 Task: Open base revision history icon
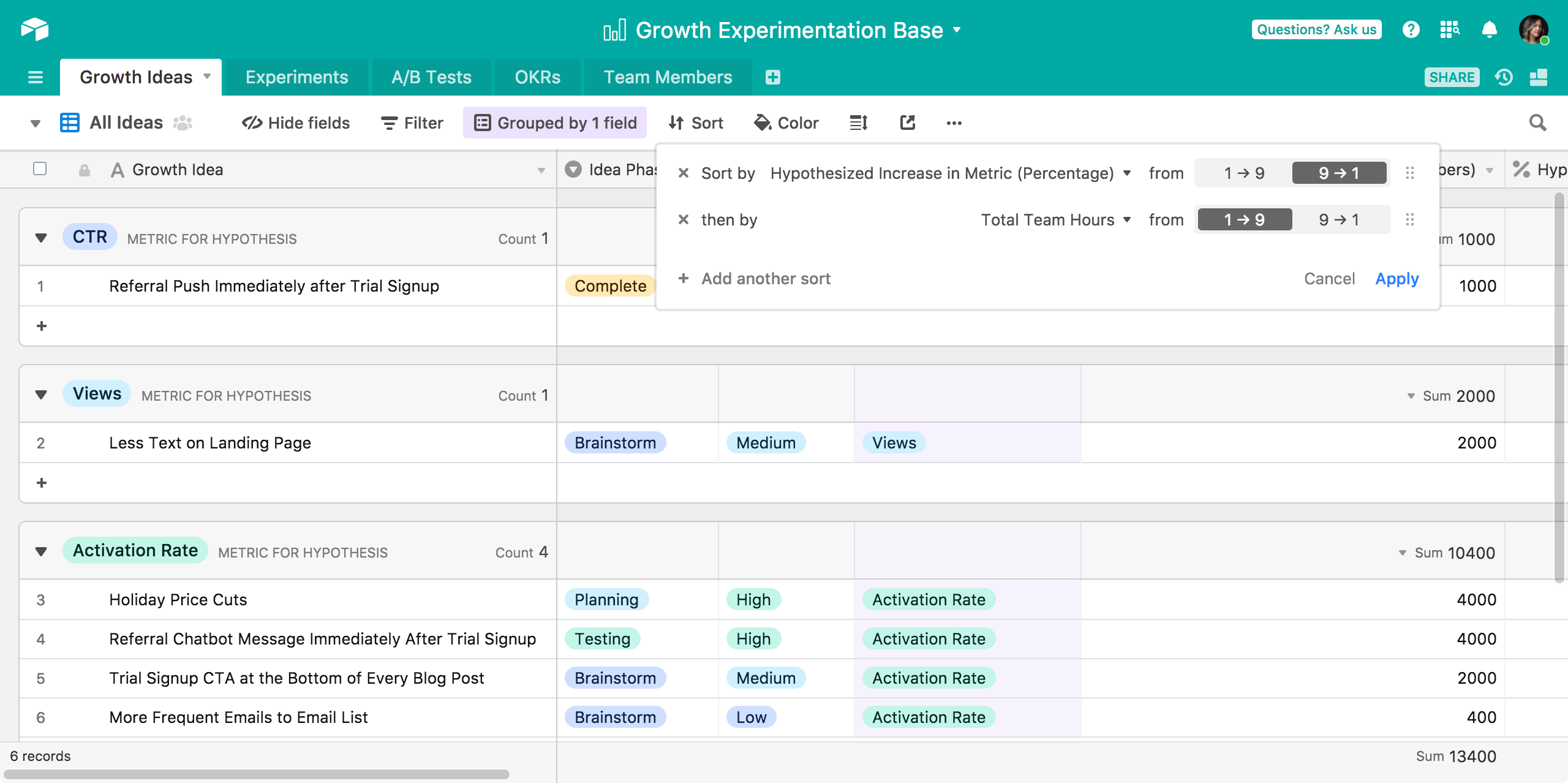tap(1504, 77)
